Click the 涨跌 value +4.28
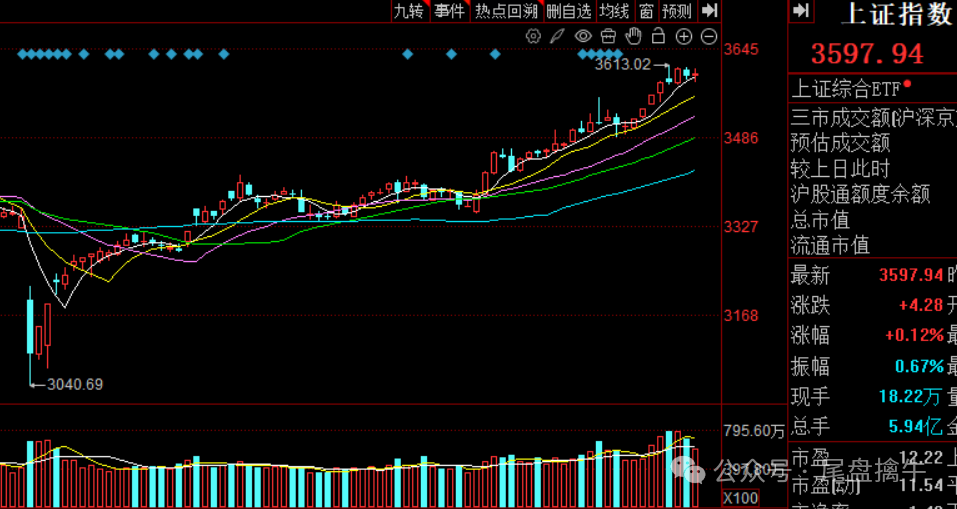Image resolution: width=957 pixels, height=509 pixels. point(921,305)
